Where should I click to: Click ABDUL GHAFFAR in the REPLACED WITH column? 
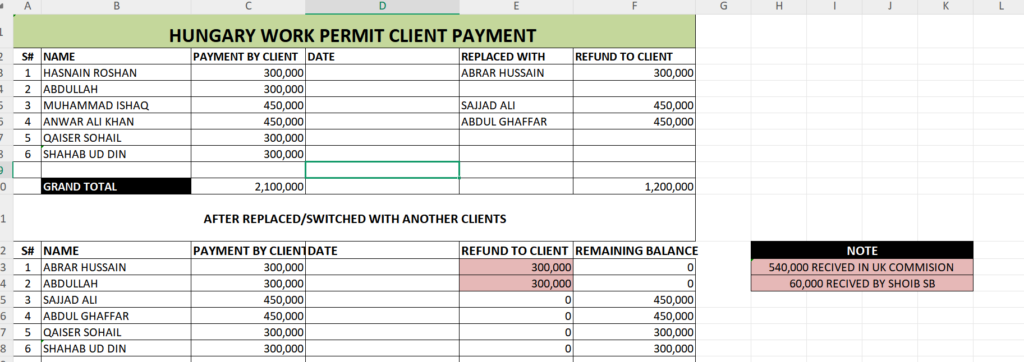coord(516,122)
